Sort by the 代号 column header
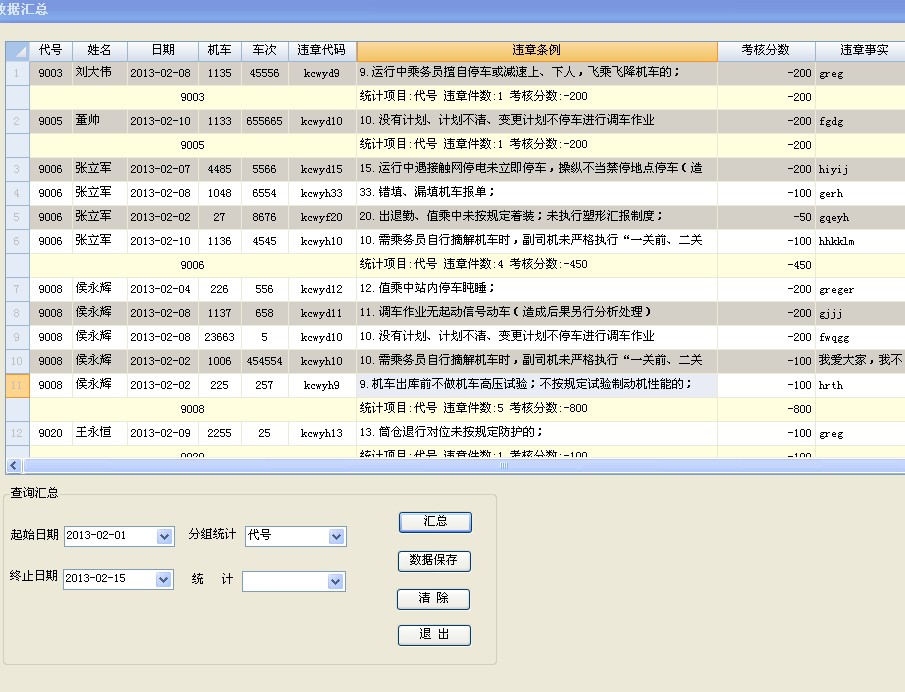Image resolution: width=905 pixels, height=692 pixels. click(x=51, y=51)
